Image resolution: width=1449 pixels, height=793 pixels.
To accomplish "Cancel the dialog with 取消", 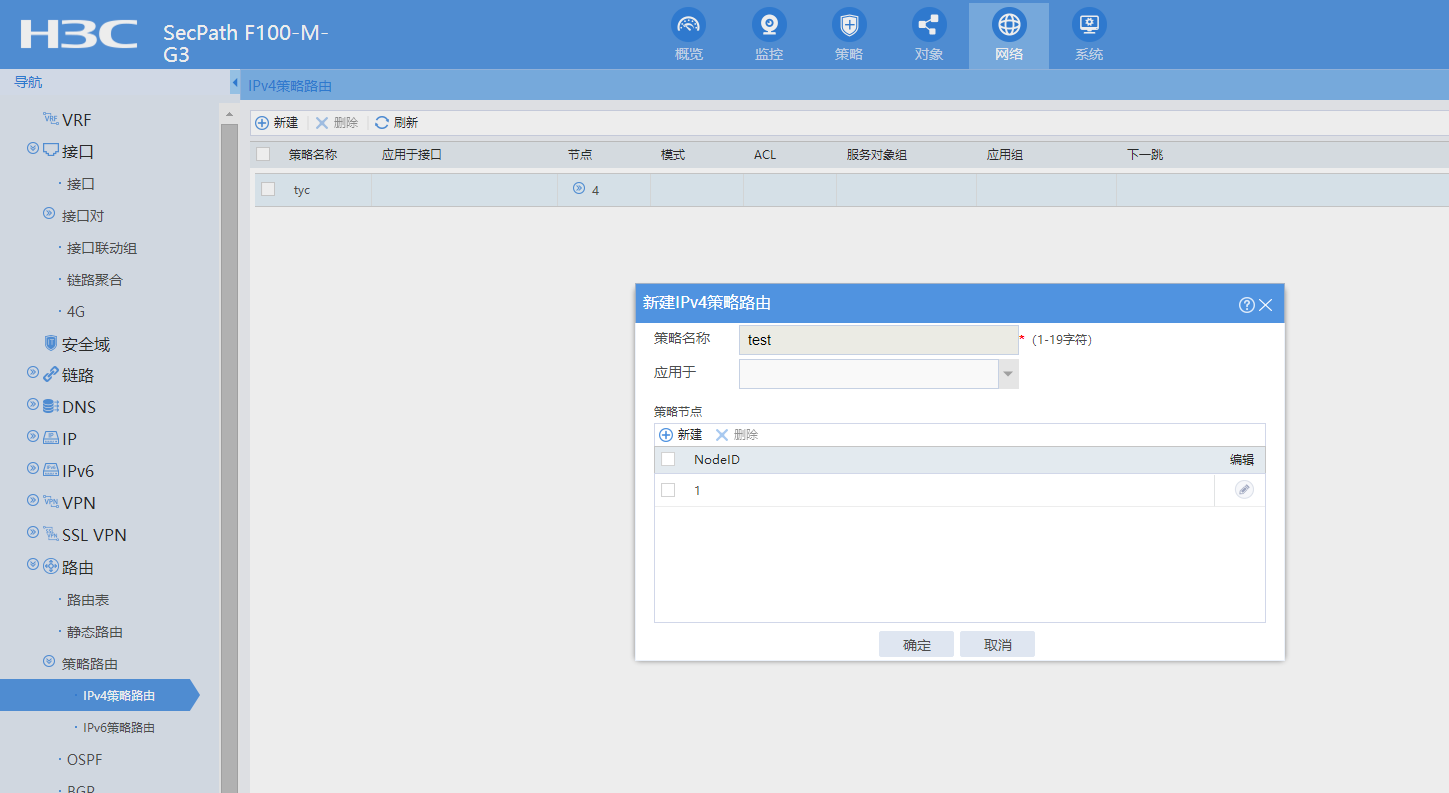I will pyautogui.click(x=997, y=645).
